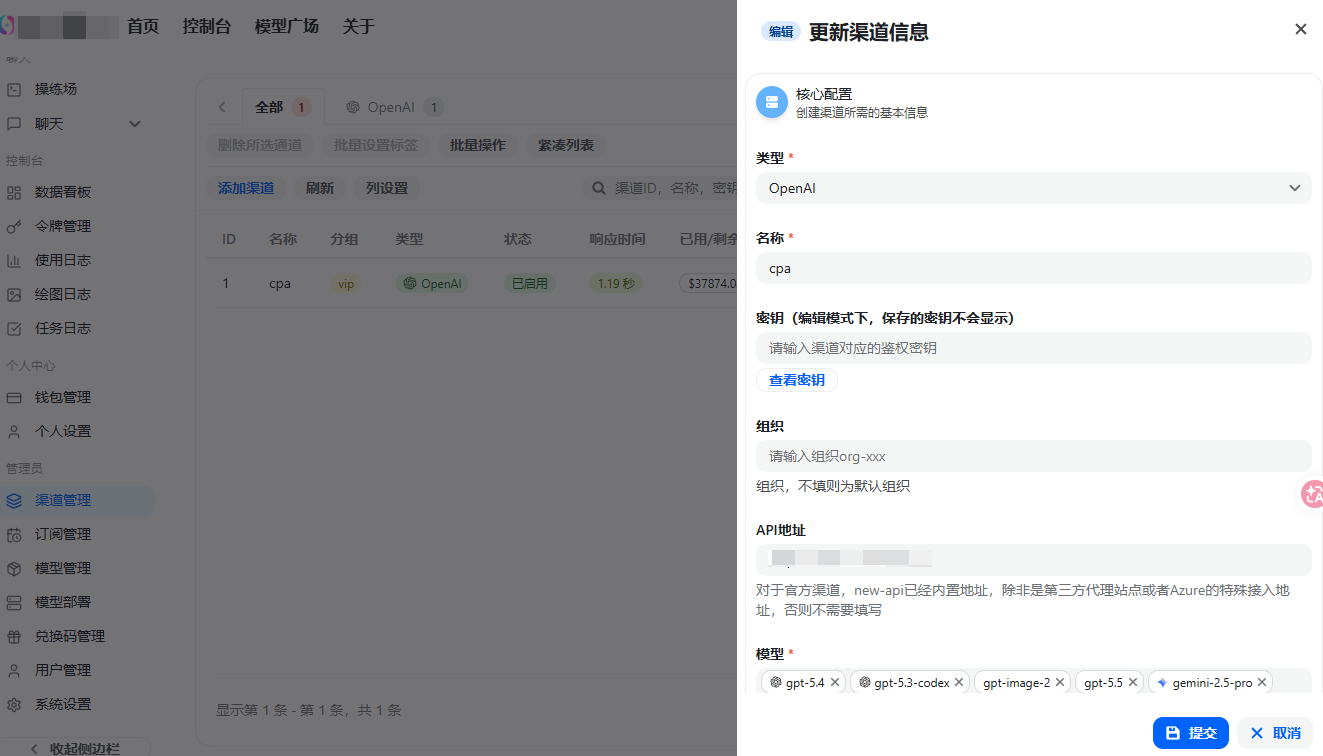Click the 列设置 column settings button
1323x756 pixels.
pos(387,188)
